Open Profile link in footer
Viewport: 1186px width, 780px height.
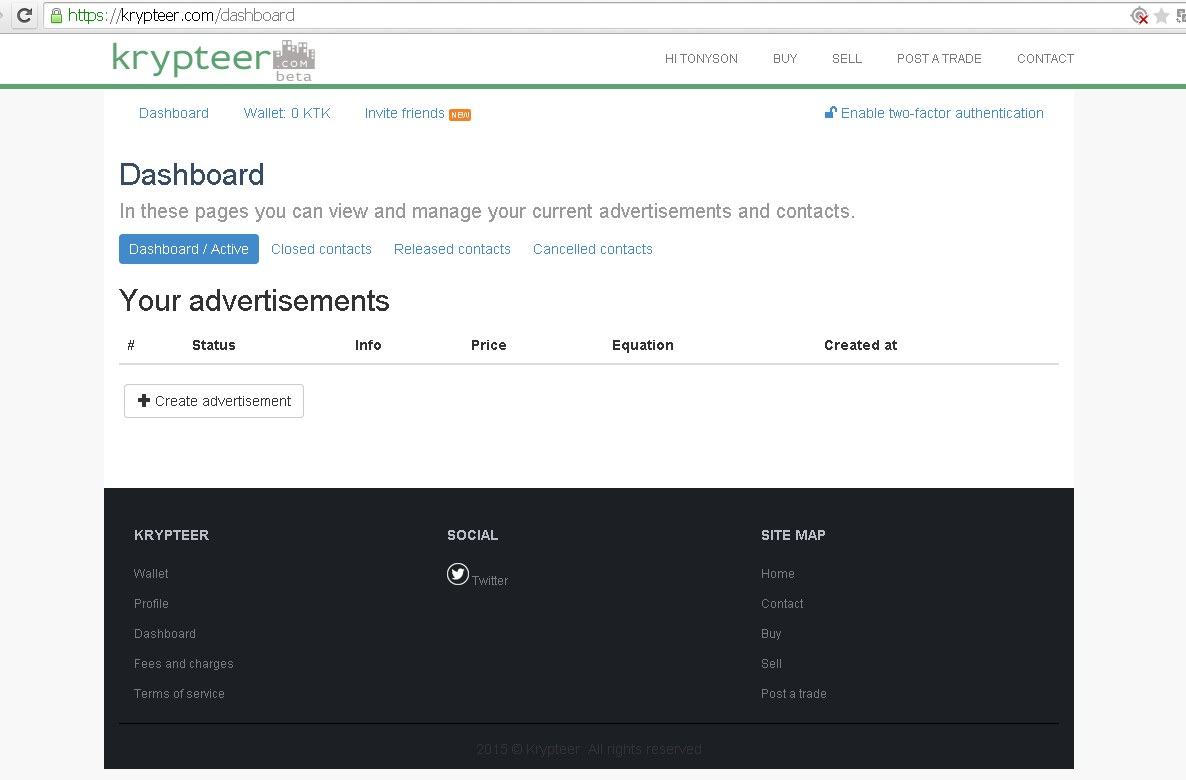click(x=151, y=604)
